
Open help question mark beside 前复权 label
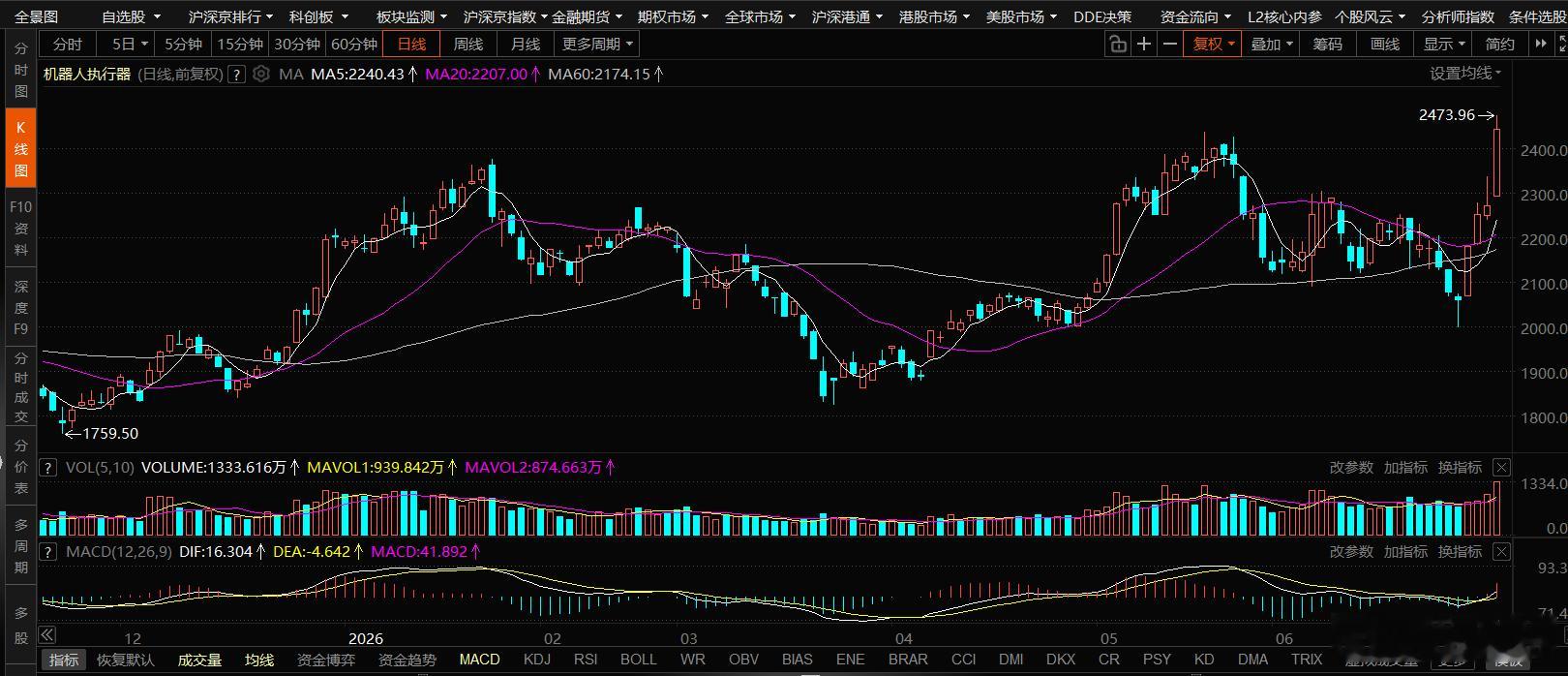point(236,74)
